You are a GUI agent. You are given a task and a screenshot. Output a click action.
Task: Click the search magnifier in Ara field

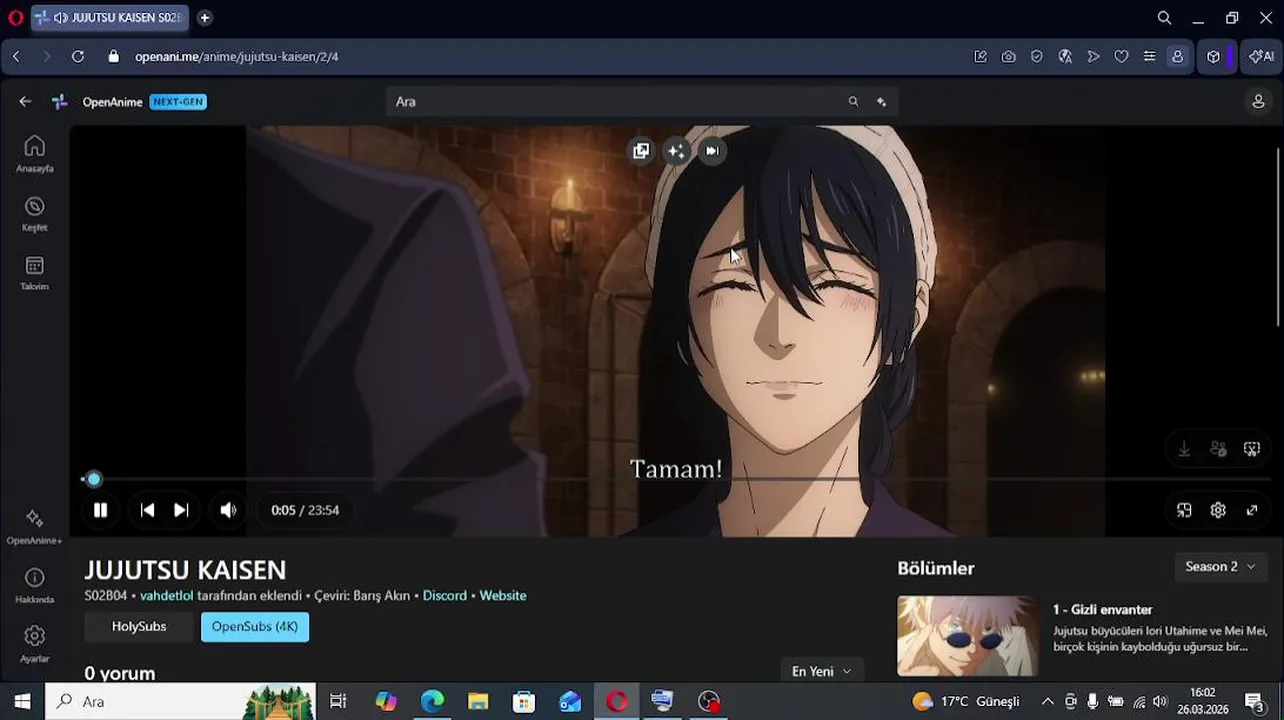(853, 101)
